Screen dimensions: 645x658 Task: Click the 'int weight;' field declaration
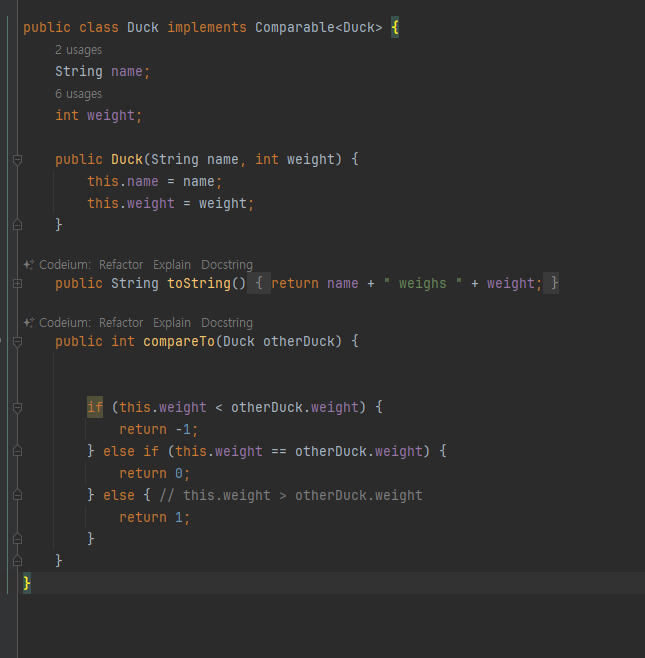tap(99, 116)
